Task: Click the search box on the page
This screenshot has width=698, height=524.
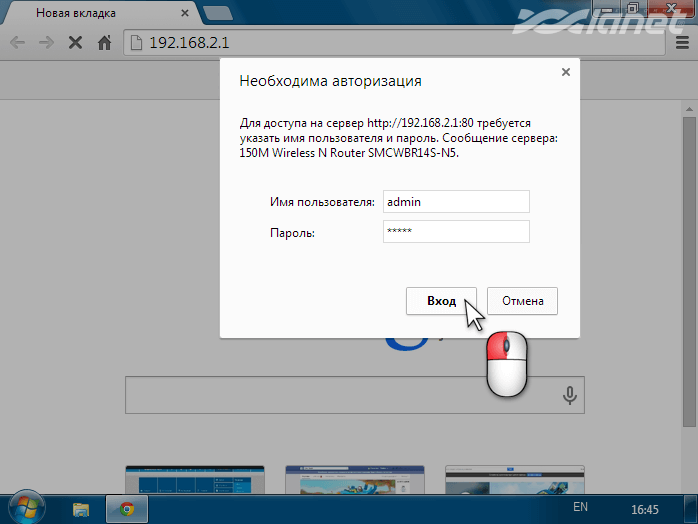Action: 340,396
